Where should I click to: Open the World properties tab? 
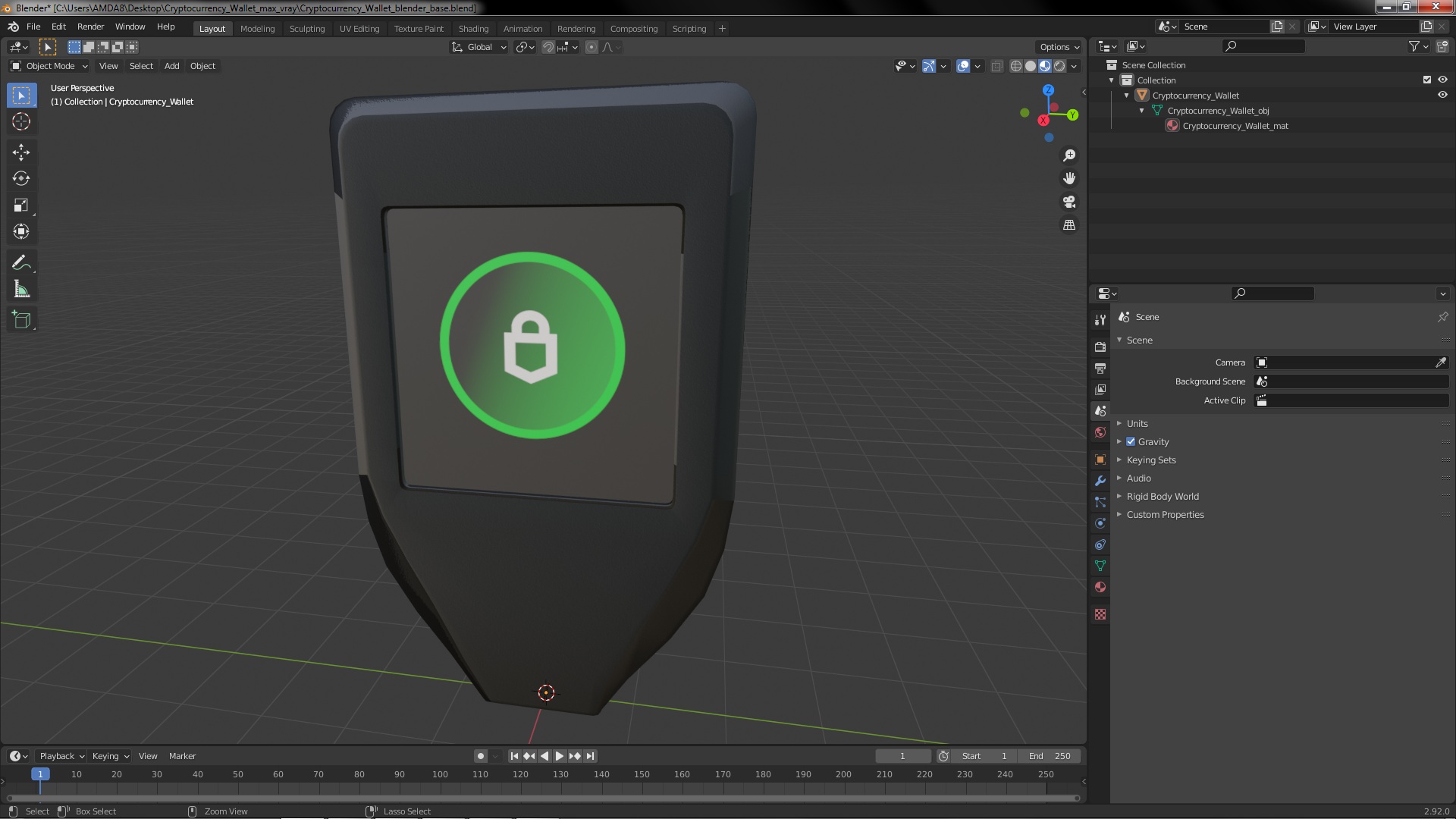click(x=1100, y=432)
